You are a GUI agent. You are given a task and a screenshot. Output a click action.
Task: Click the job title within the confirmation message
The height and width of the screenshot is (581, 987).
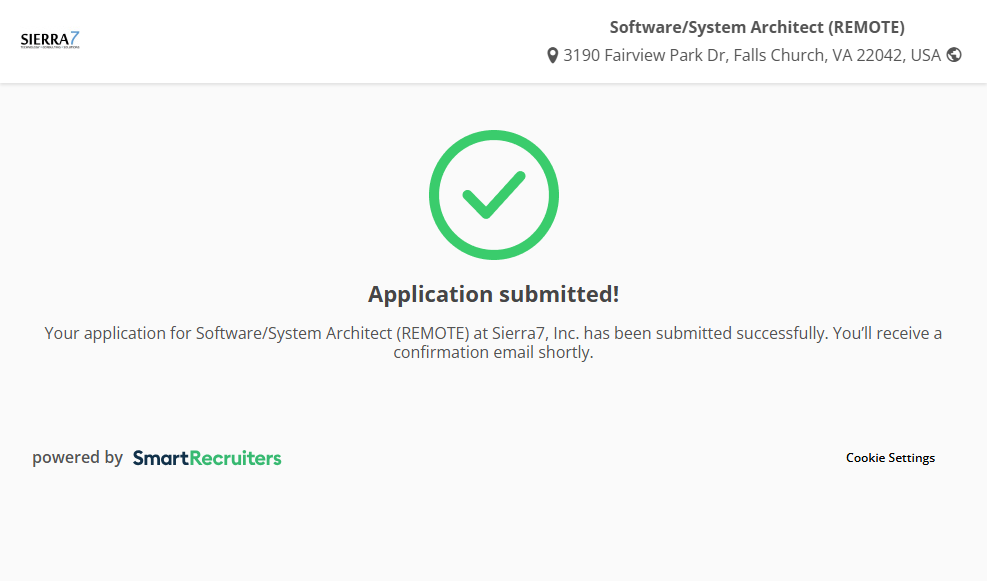pyautogui.click(x=332, y=333)
